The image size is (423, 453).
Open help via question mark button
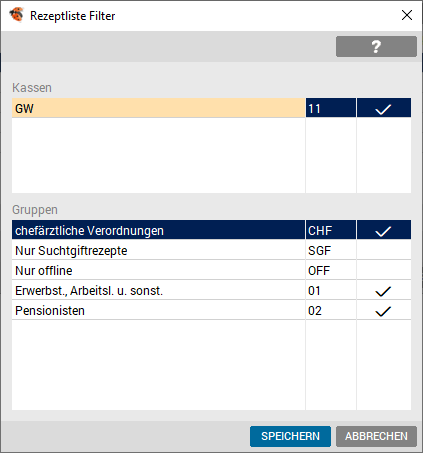pyautogui.click(x=376, y=47)
